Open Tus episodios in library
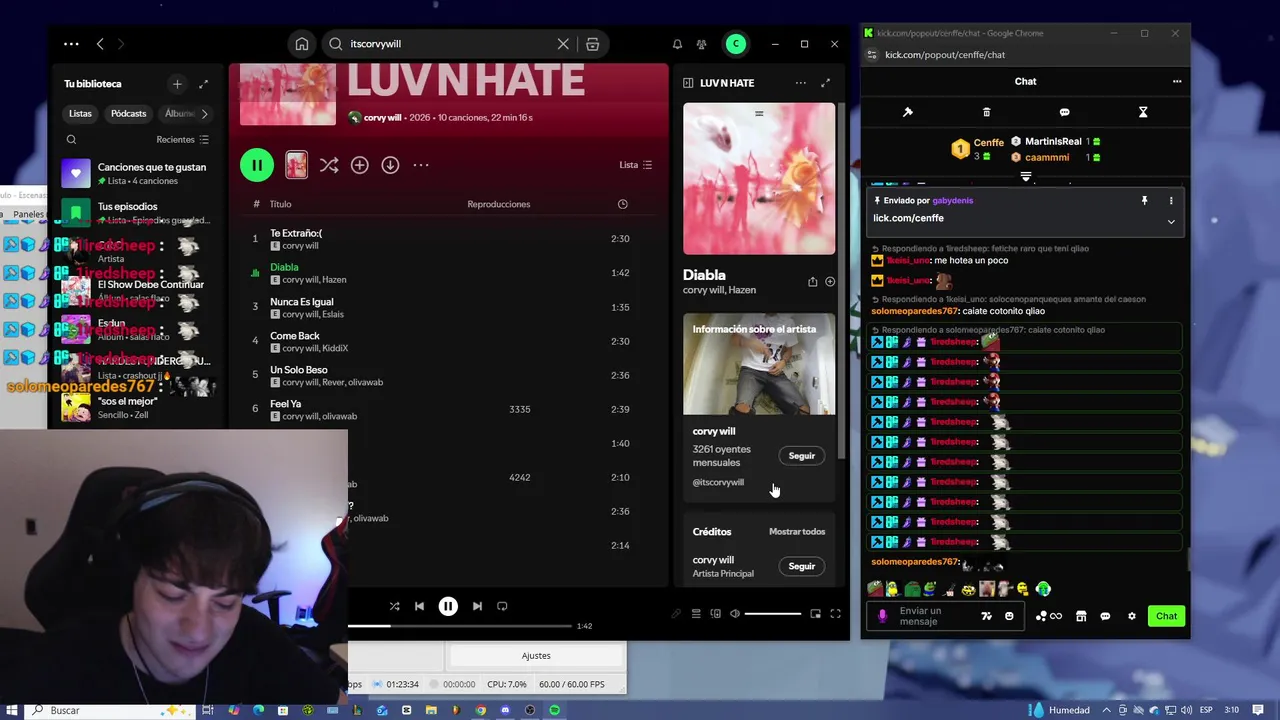 click(136, 212)
